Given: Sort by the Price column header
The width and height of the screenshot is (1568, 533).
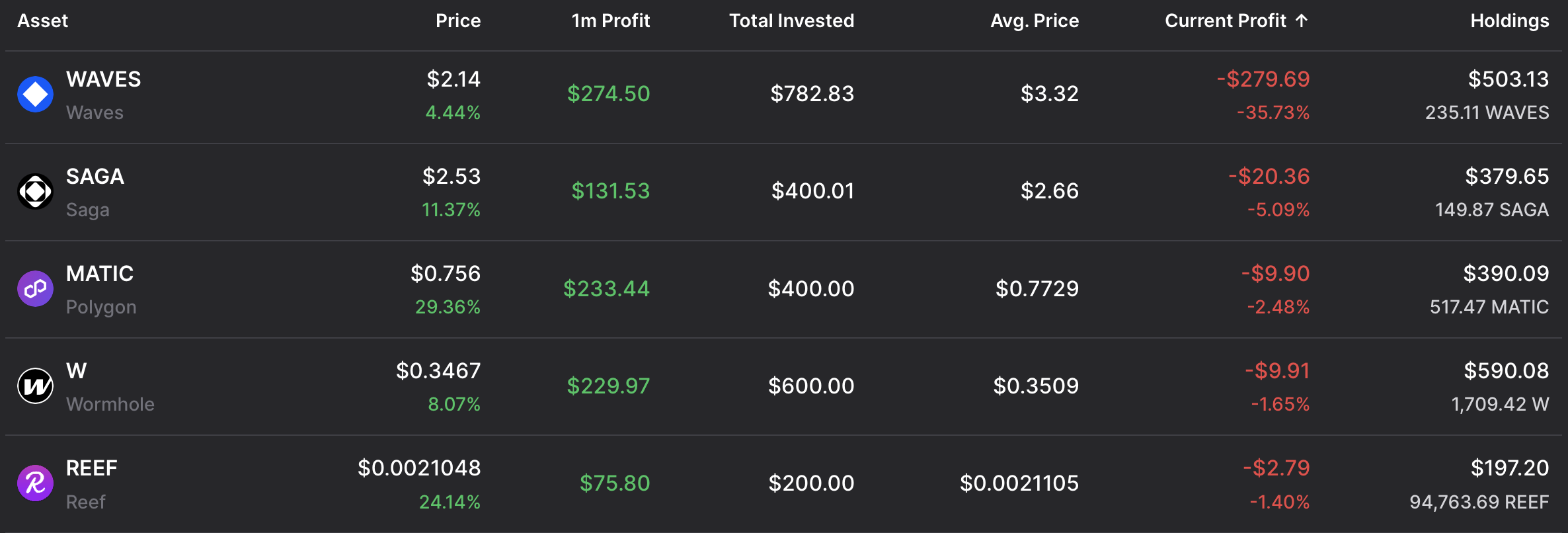Looking at the screenshot, I should tap(457, 20).
